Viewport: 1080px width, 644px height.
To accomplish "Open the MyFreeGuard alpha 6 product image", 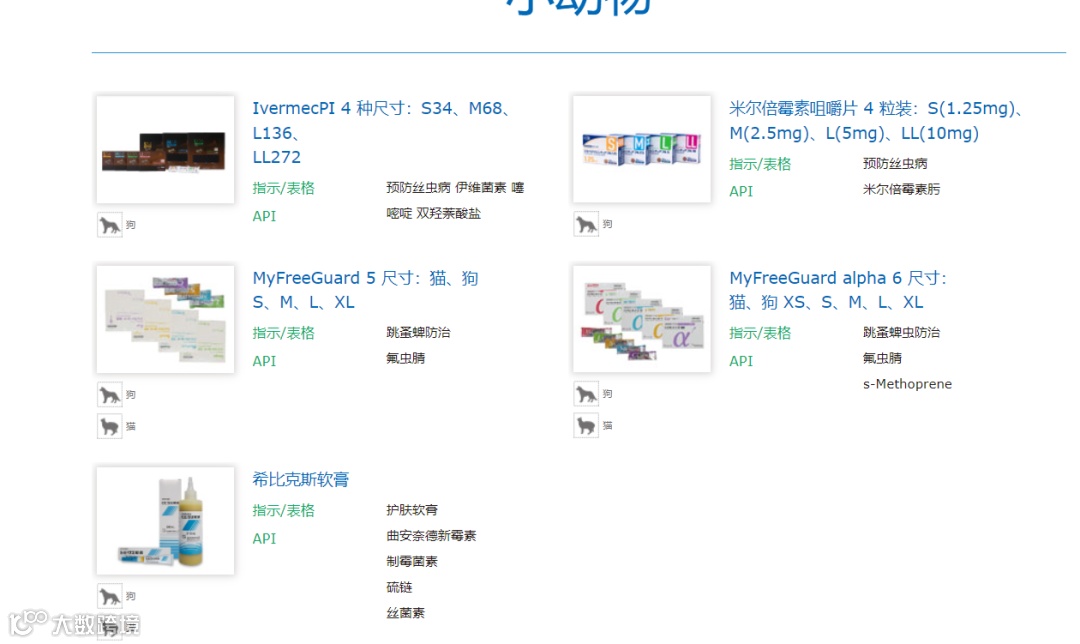I will click(x=642, y=319).
